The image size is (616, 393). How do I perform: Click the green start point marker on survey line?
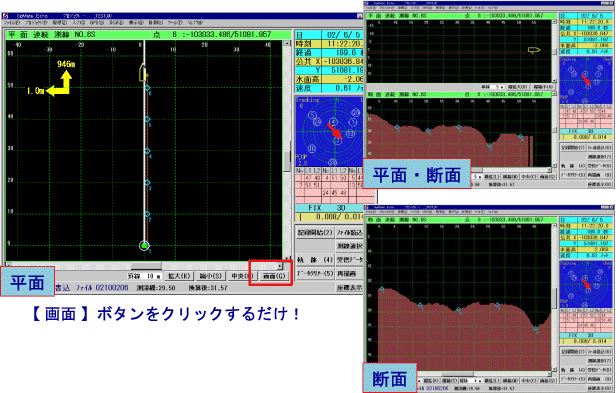pyautogui.click(x=145, y=246)
